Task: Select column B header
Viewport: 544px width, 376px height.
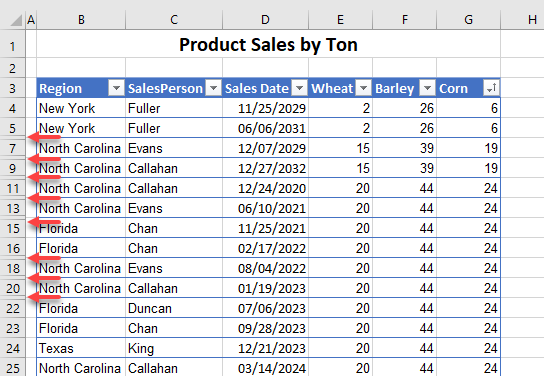Action: 81,20
